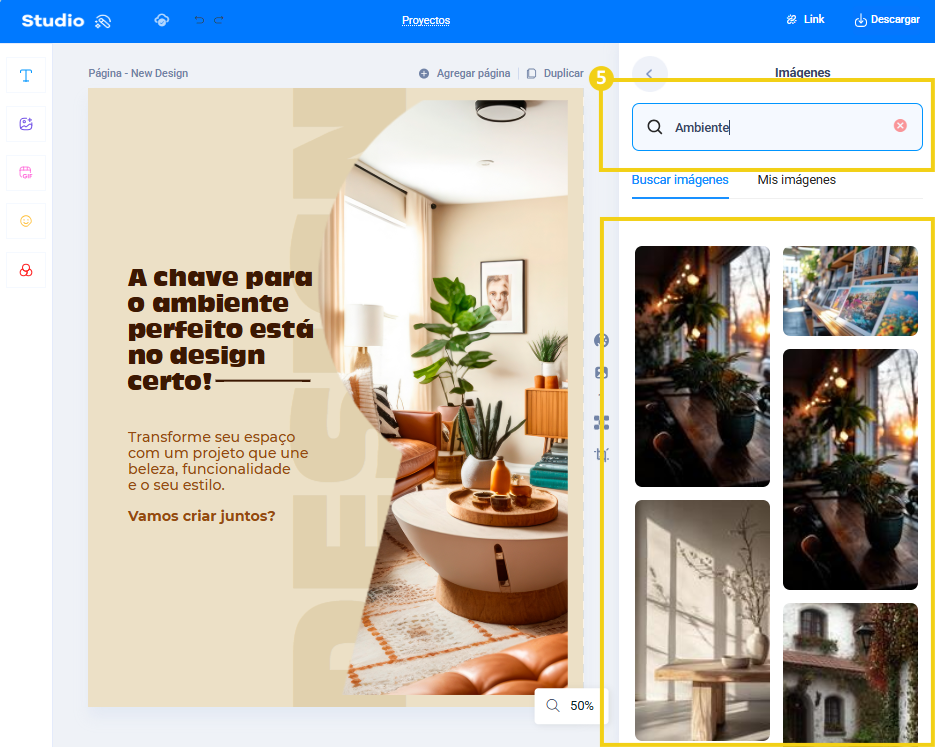The image size is (935, 747).
Task: Click the Studio logo text
Action: click(53, 20)
